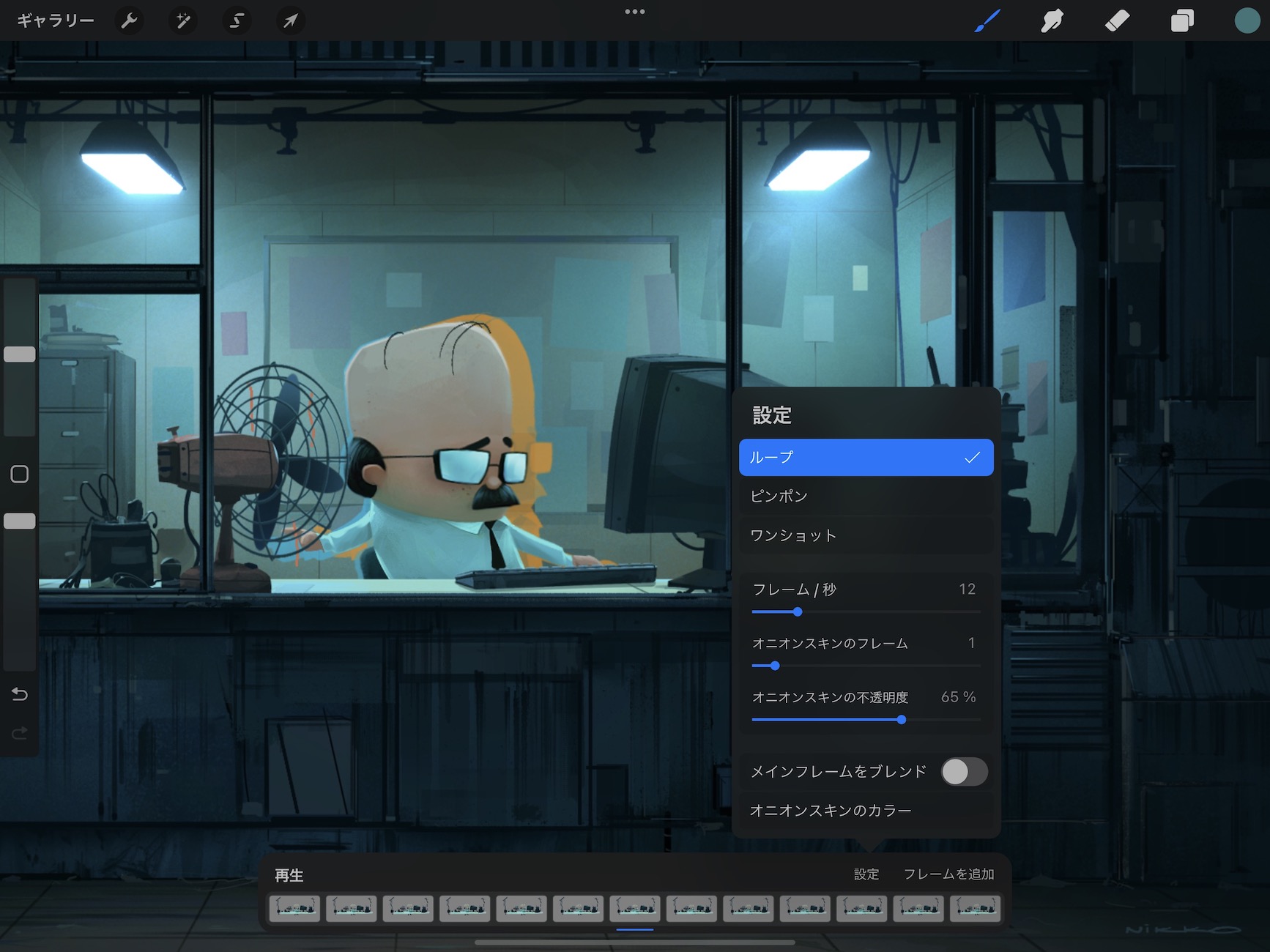Tap the three-dot menu at top center
The image size is (1270, 952).
pos(635,12)
